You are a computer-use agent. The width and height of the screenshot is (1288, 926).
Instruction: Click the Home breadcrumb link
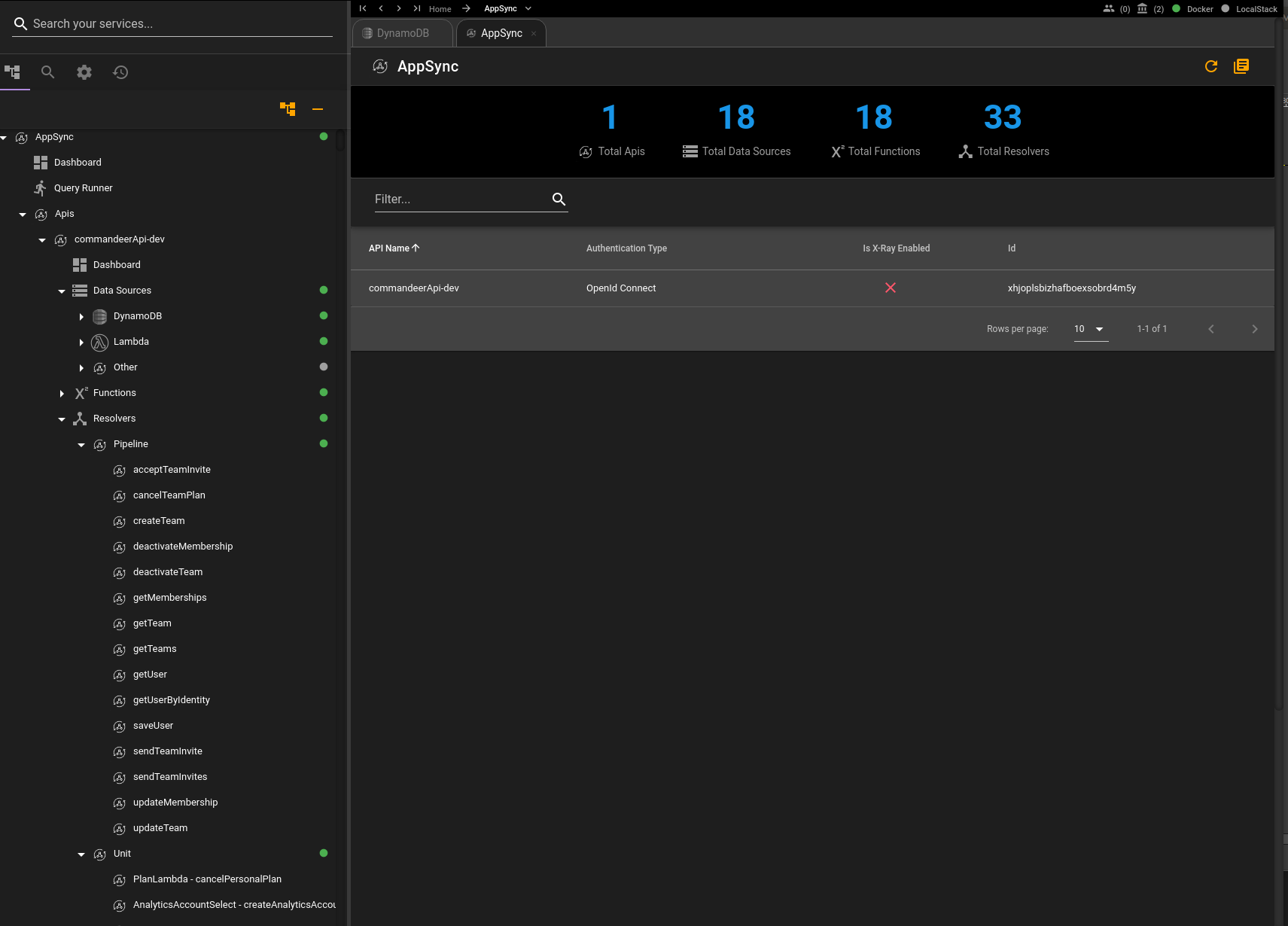pyautogui.click(x=440, y=9)
